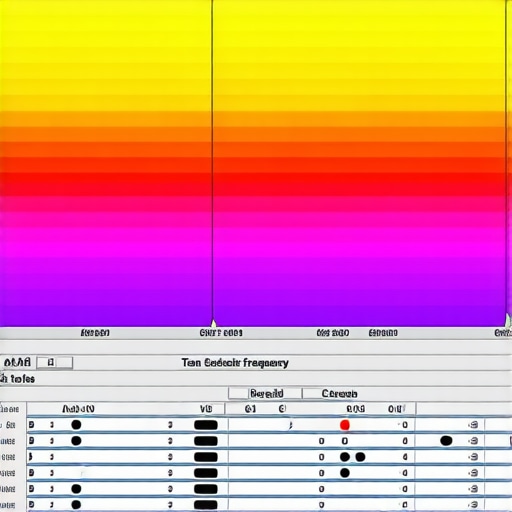Click the left black dot of the third-row pair
Screen dimensions: 512x512
click(345, 457)
